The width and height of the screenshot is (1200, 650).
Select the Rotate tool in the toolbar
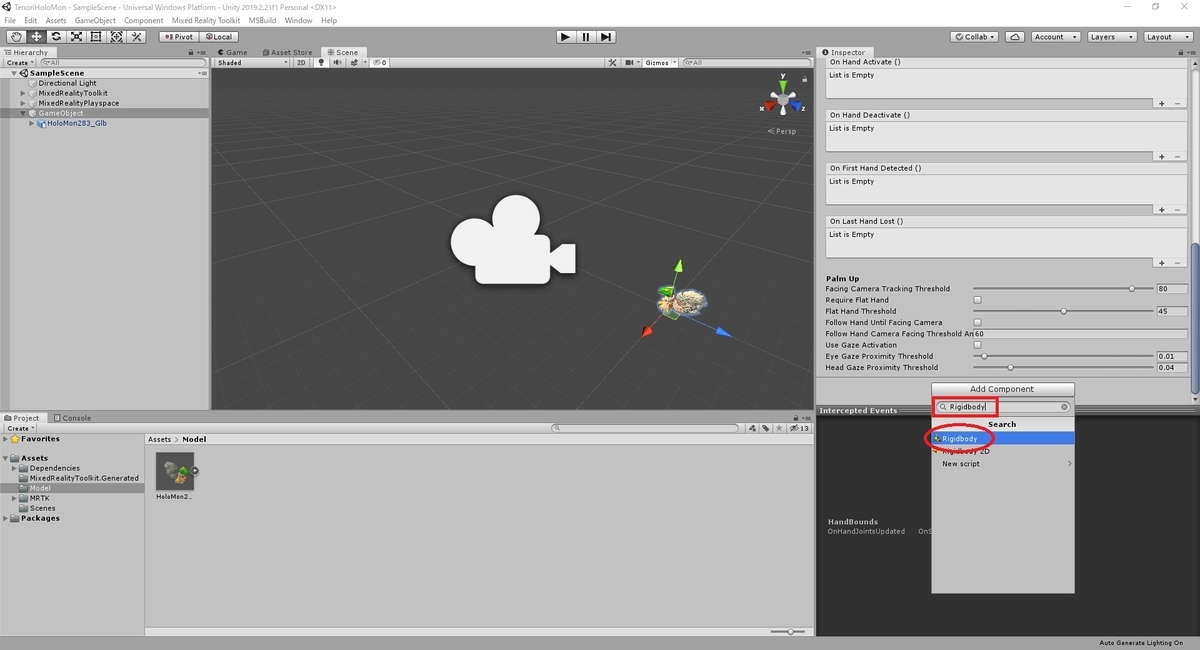point(56,37)
